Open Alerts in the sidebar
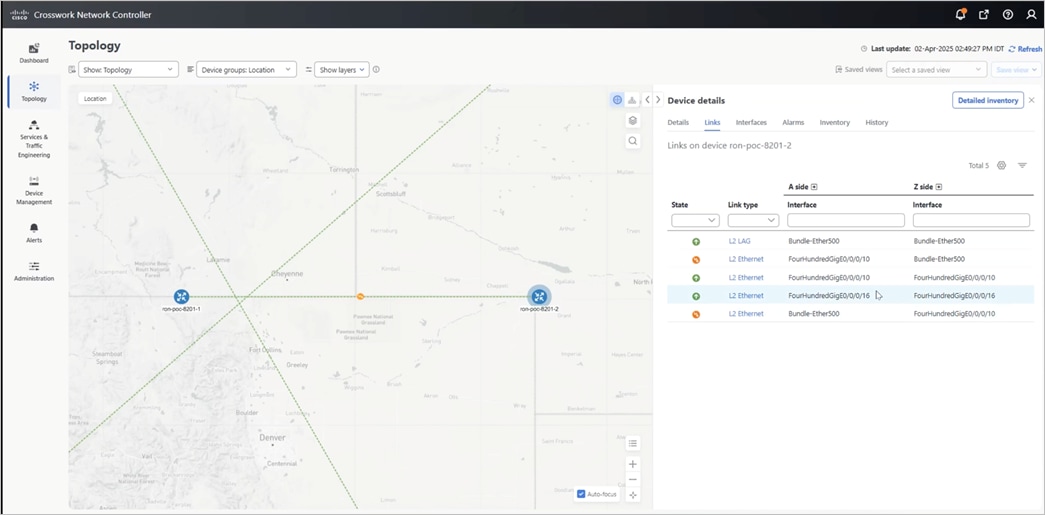This screenshot has width=1045, height=515. [34, 233]
